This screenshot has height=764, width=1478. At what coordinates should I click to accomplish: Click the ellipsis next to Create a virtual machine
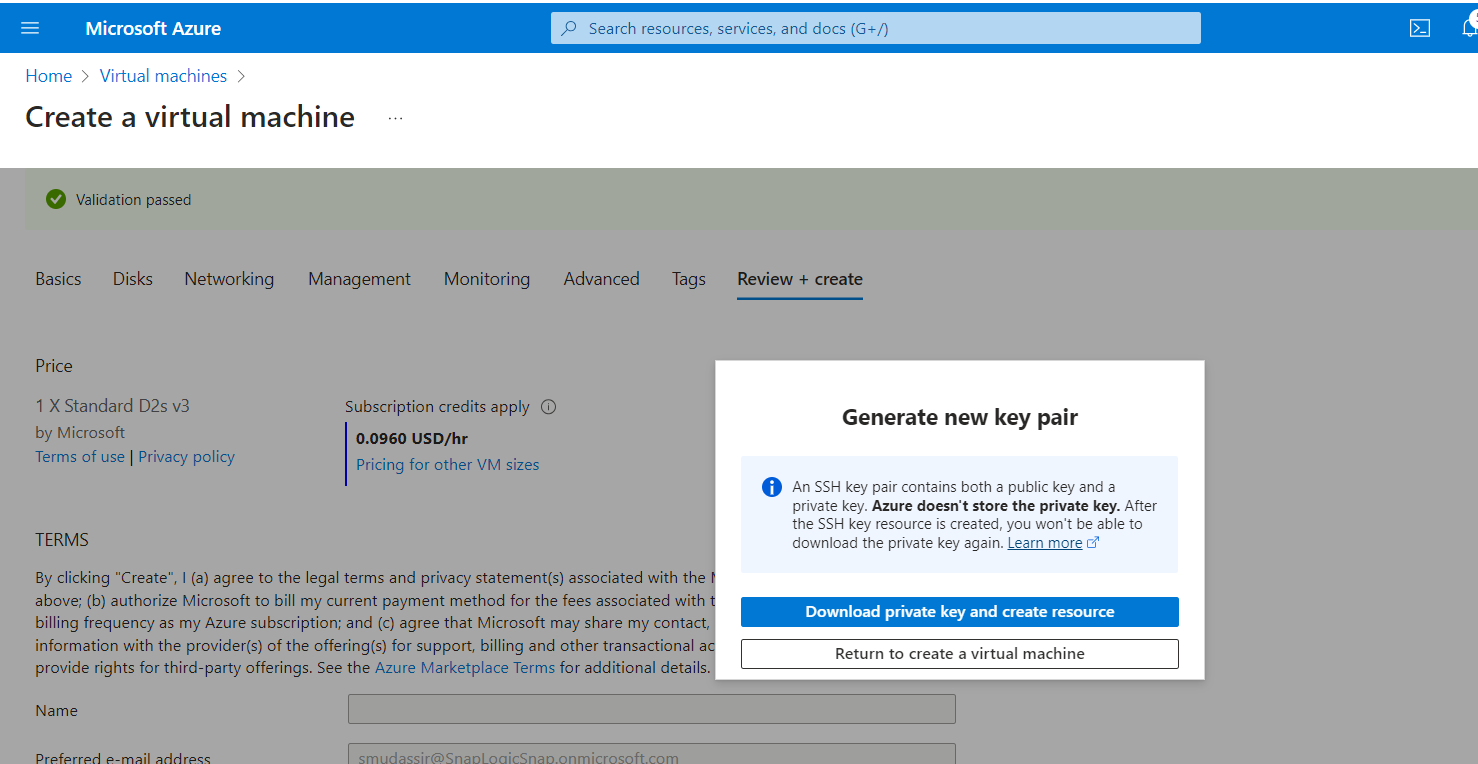point(395,118)
